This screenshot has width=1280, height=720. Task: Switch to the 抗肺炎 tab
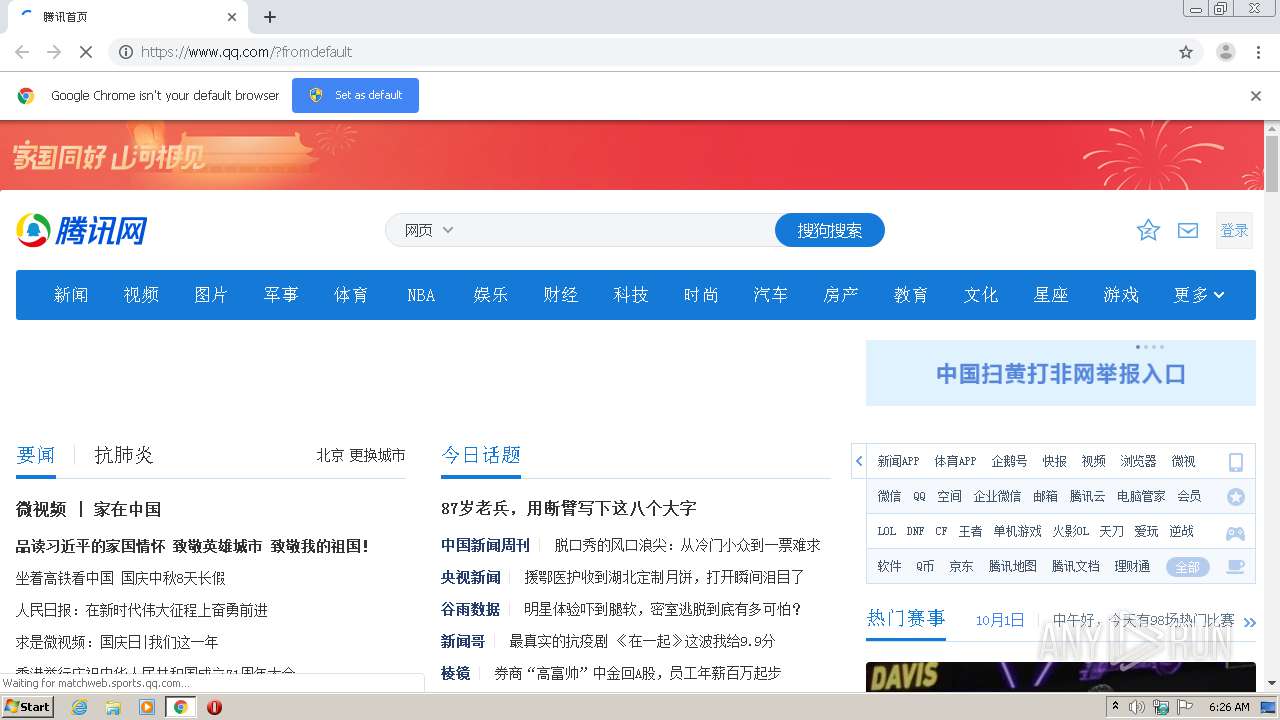coord(124,455)
